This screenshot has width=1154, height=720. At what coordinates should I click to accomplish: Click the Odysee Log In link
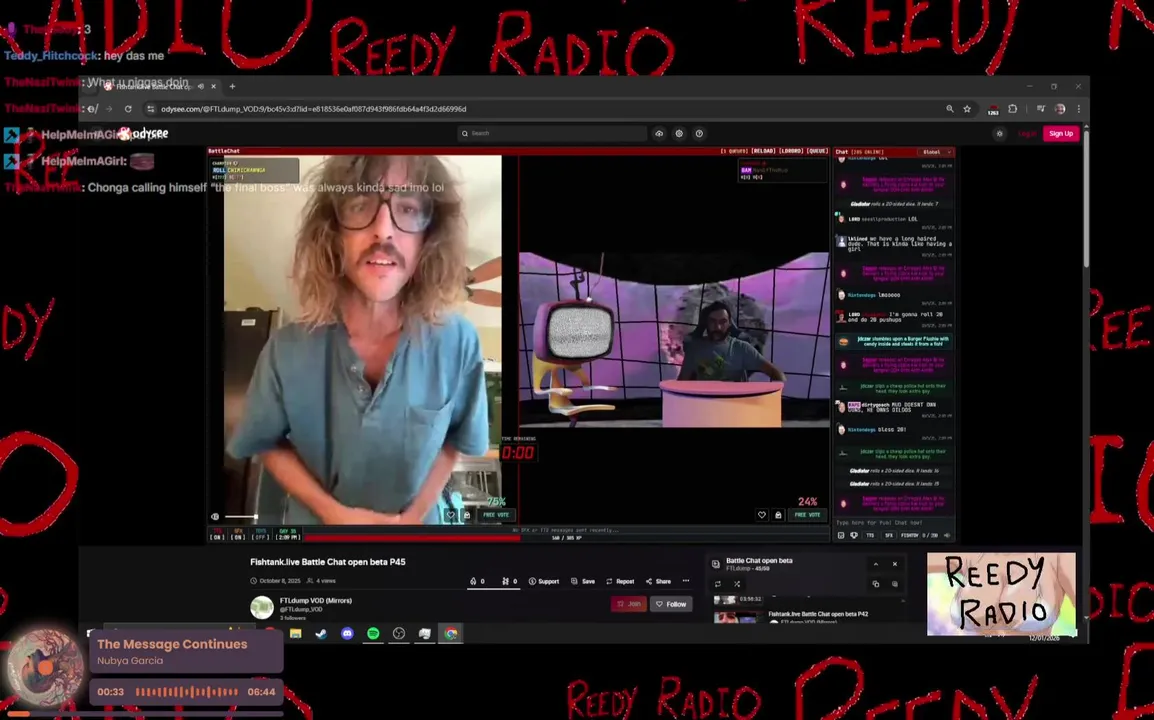click(x=1027, y=133)
